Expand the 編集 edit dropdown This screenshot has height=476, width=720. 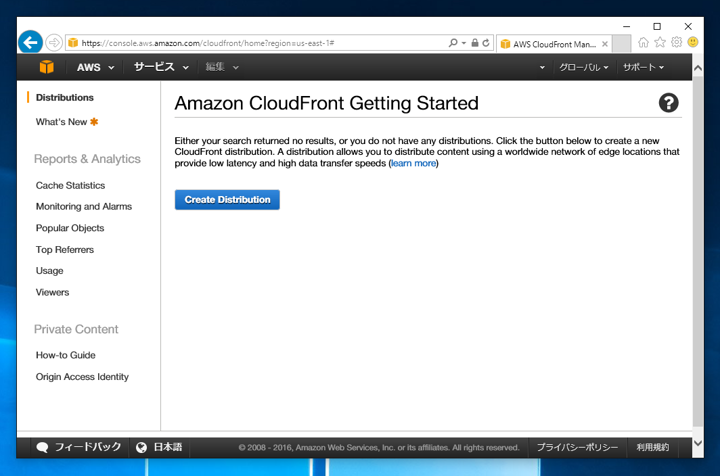tap(222, 67)
